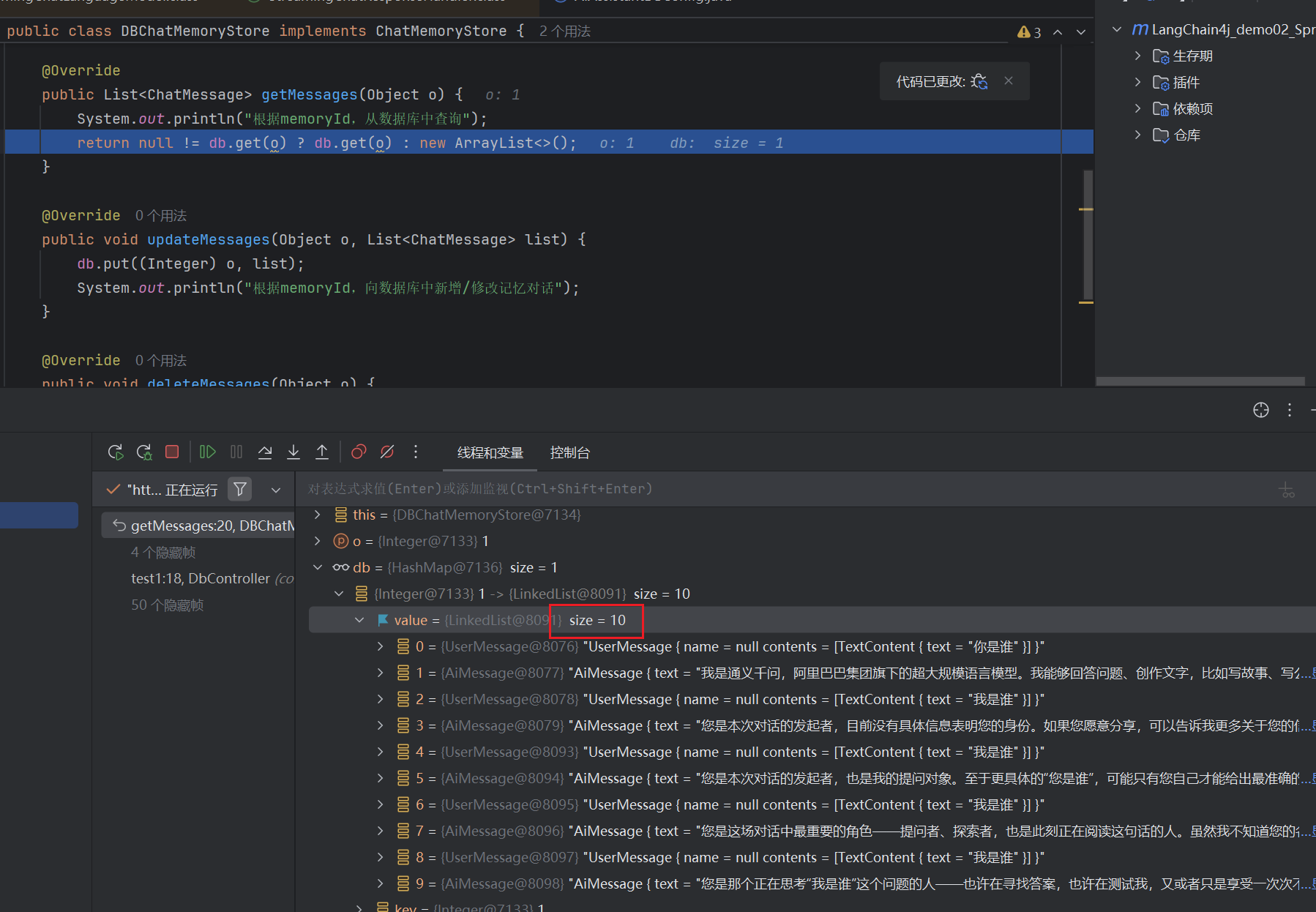Add expression to watches icon
The image size is (1316, 912).
point(1287,490)
